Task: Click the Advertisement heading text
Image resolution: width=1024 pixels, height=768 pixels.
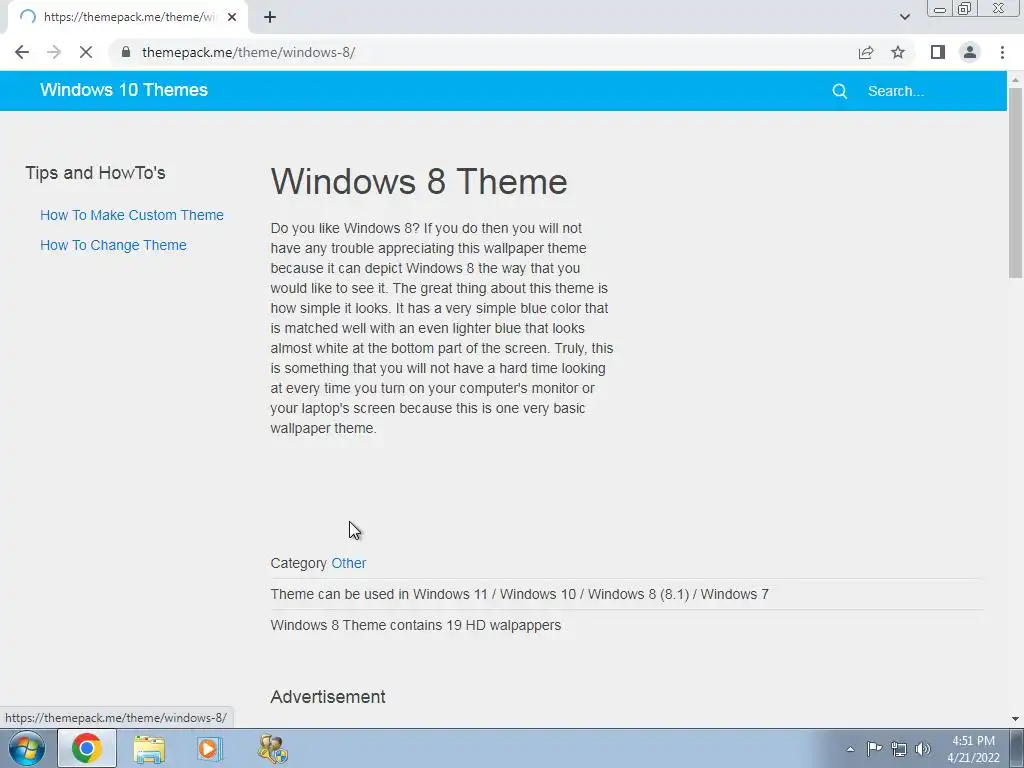Action: pyautogui.click(x=328, y=697)
